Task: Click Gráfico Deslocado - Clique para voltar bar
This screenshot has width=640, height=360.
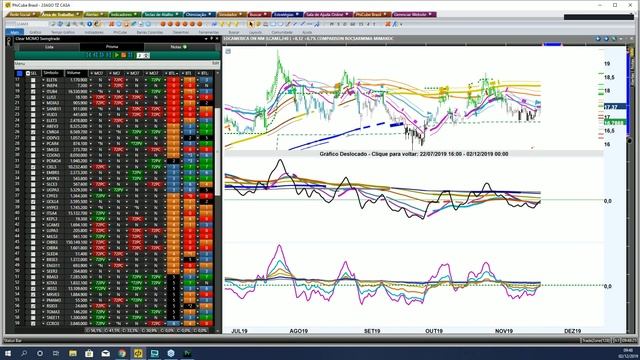Action: (413, 154)
